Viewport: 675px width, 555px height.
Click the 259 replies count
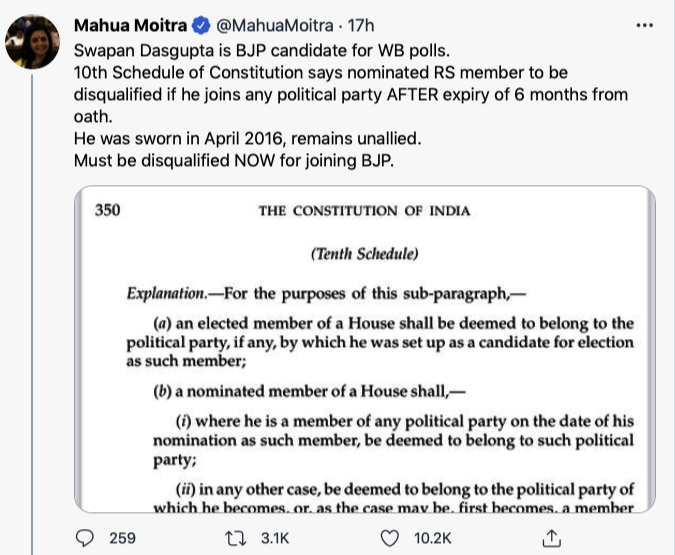tap(122, 539)
